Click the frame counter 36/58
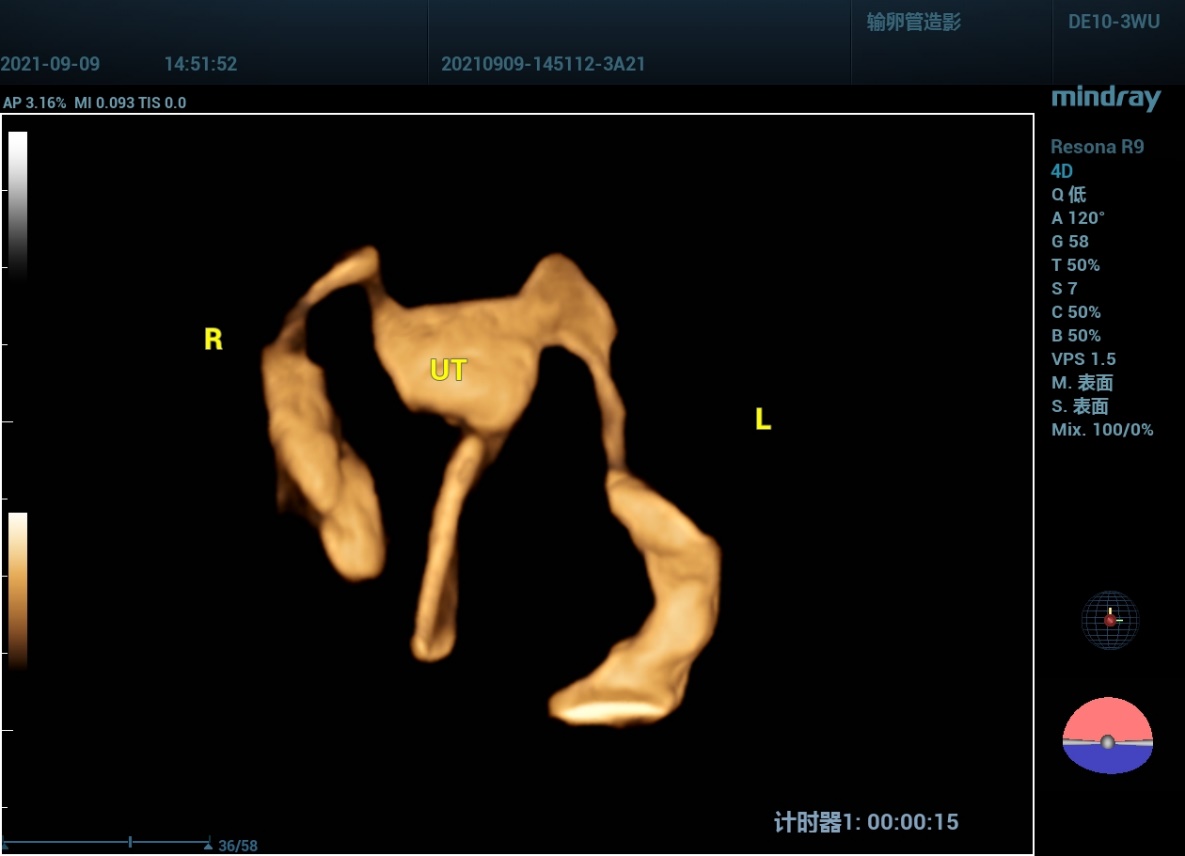The width and height of the screenshot is (1185, 856). coord(238,845)
